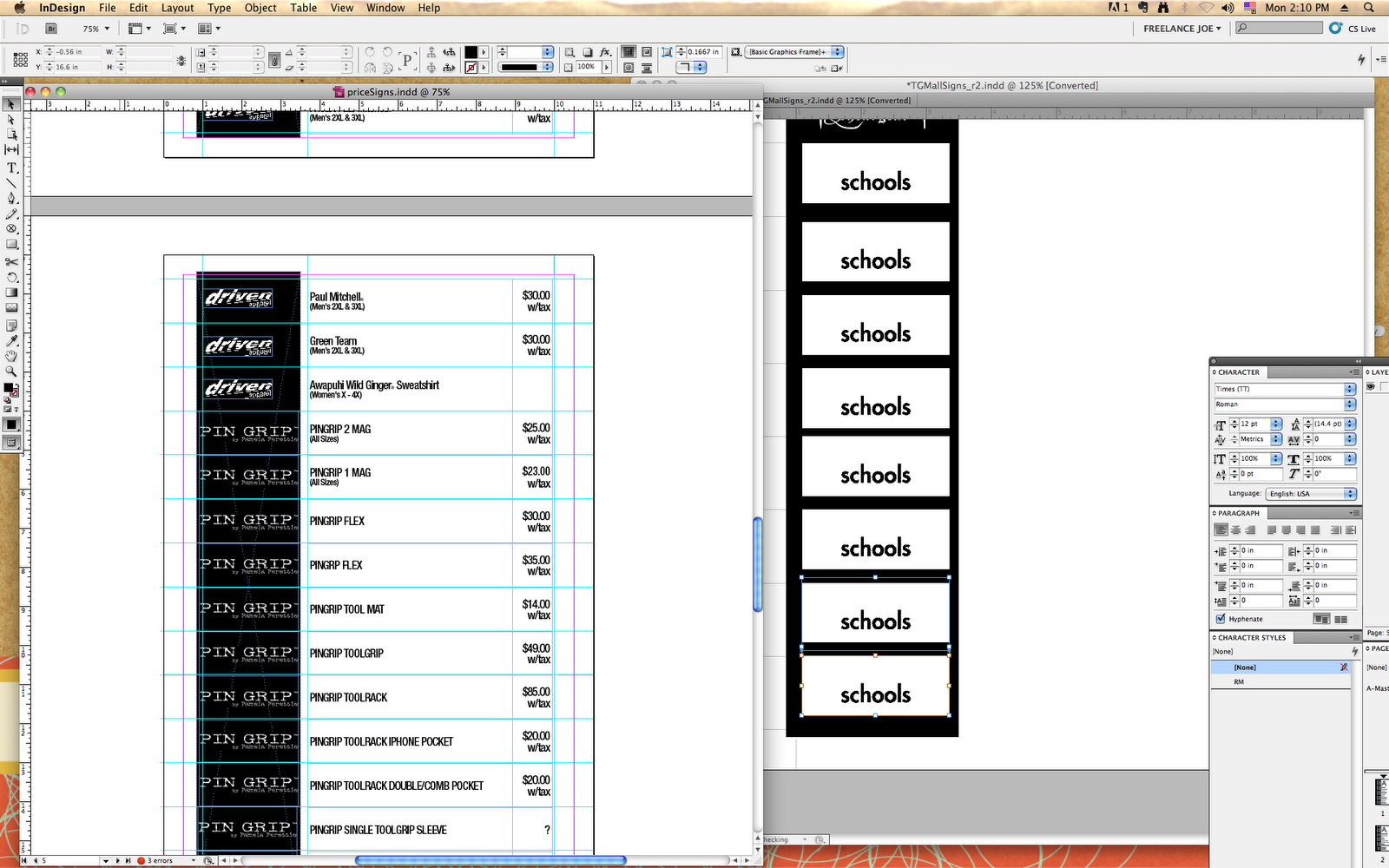Open the Layout menu
The height and width of the screenshot is (868, 1389).
pyautogui.click(x=178, y=8)
